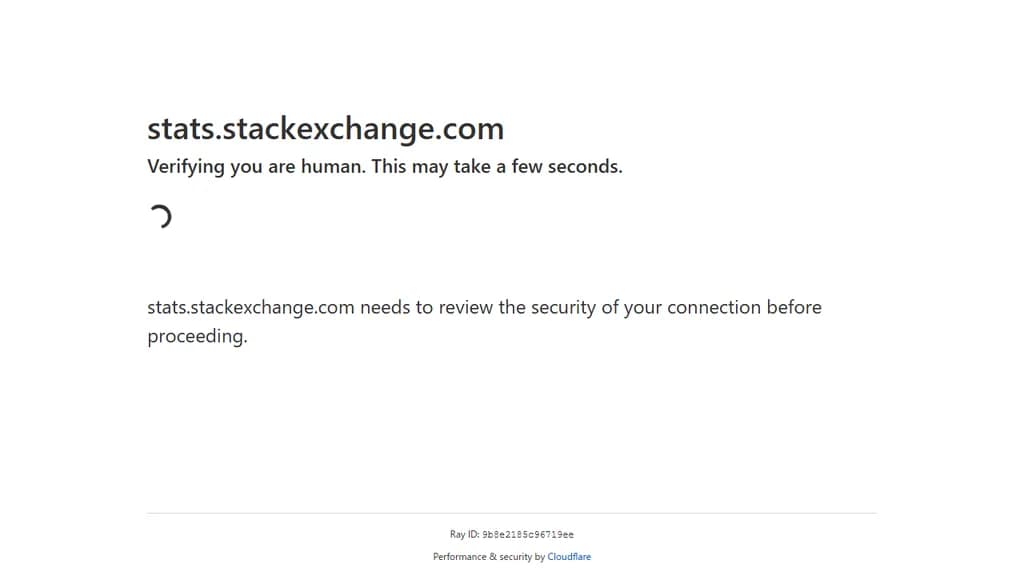Image resolution: width=1024 pixels, height=576 pixels.
Task: Click the loading spinner icon
Action: click(x=160, y=216)
